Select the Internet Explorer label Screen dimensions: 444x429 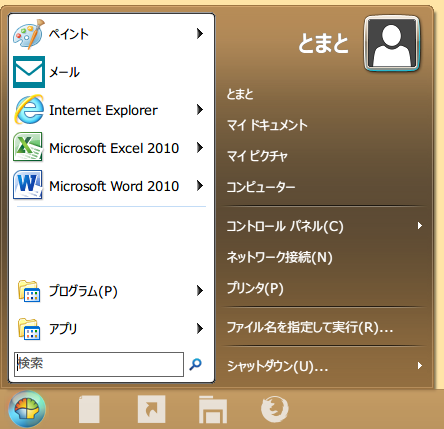(104, 110)
